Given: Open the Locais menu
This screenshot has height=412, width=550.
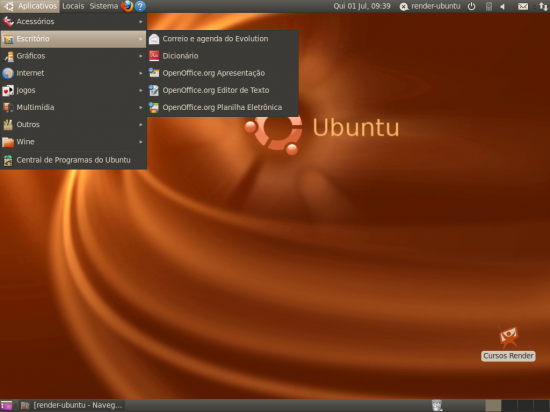Looking at the screenshot, I should [73, 6].
